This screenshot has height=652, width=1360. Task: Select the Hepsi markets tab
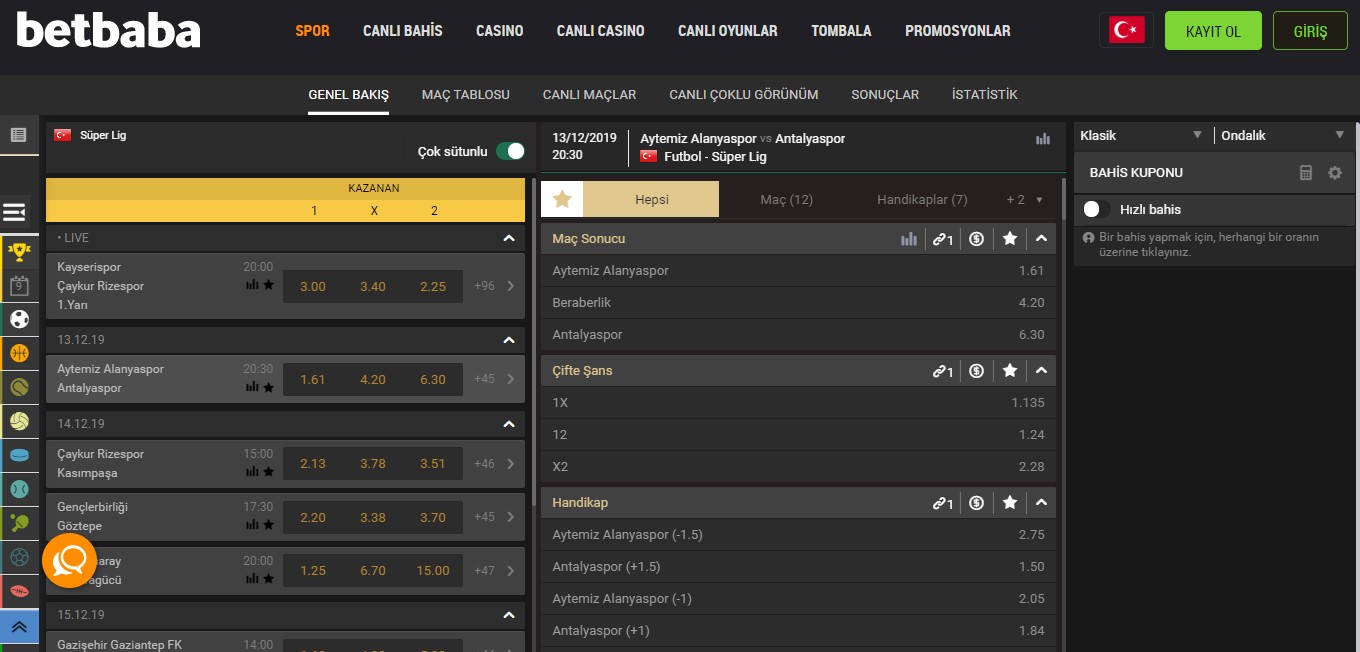651,199
